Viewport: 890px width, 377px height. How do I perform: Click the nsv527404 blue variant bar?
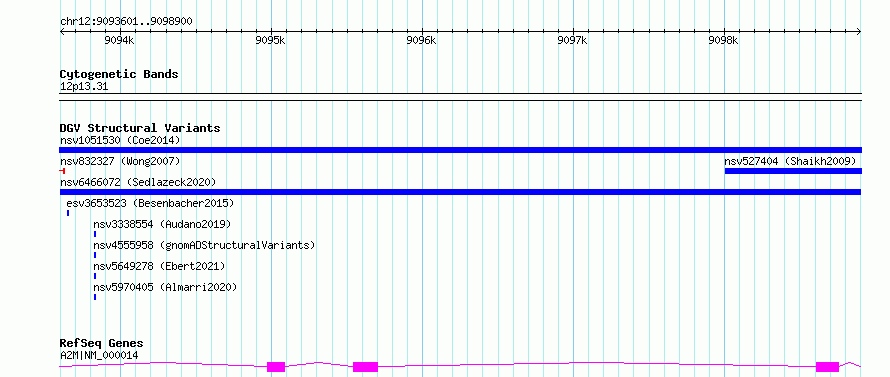click(x=794, y=171)
